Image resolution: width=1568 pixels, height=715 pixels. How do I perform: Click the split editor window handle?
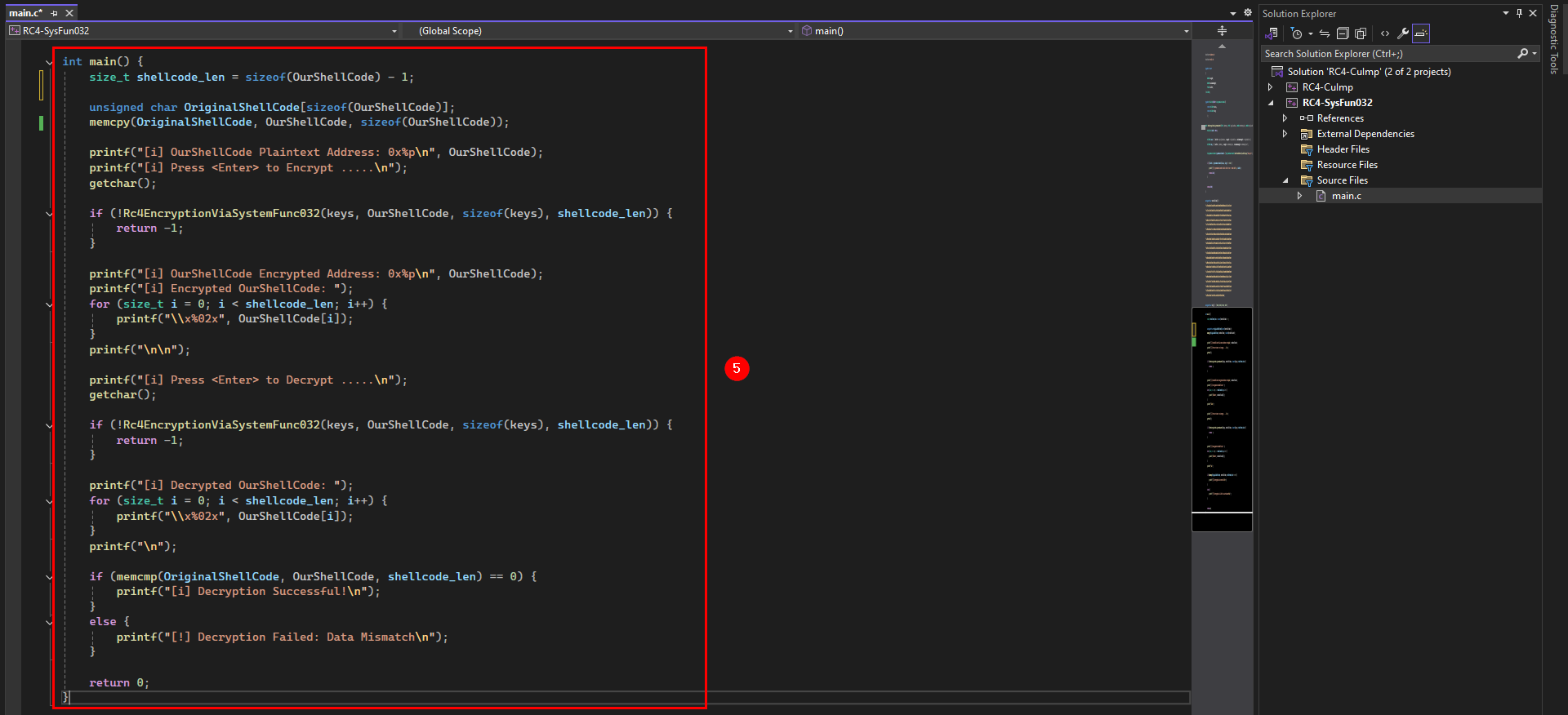1222,31
